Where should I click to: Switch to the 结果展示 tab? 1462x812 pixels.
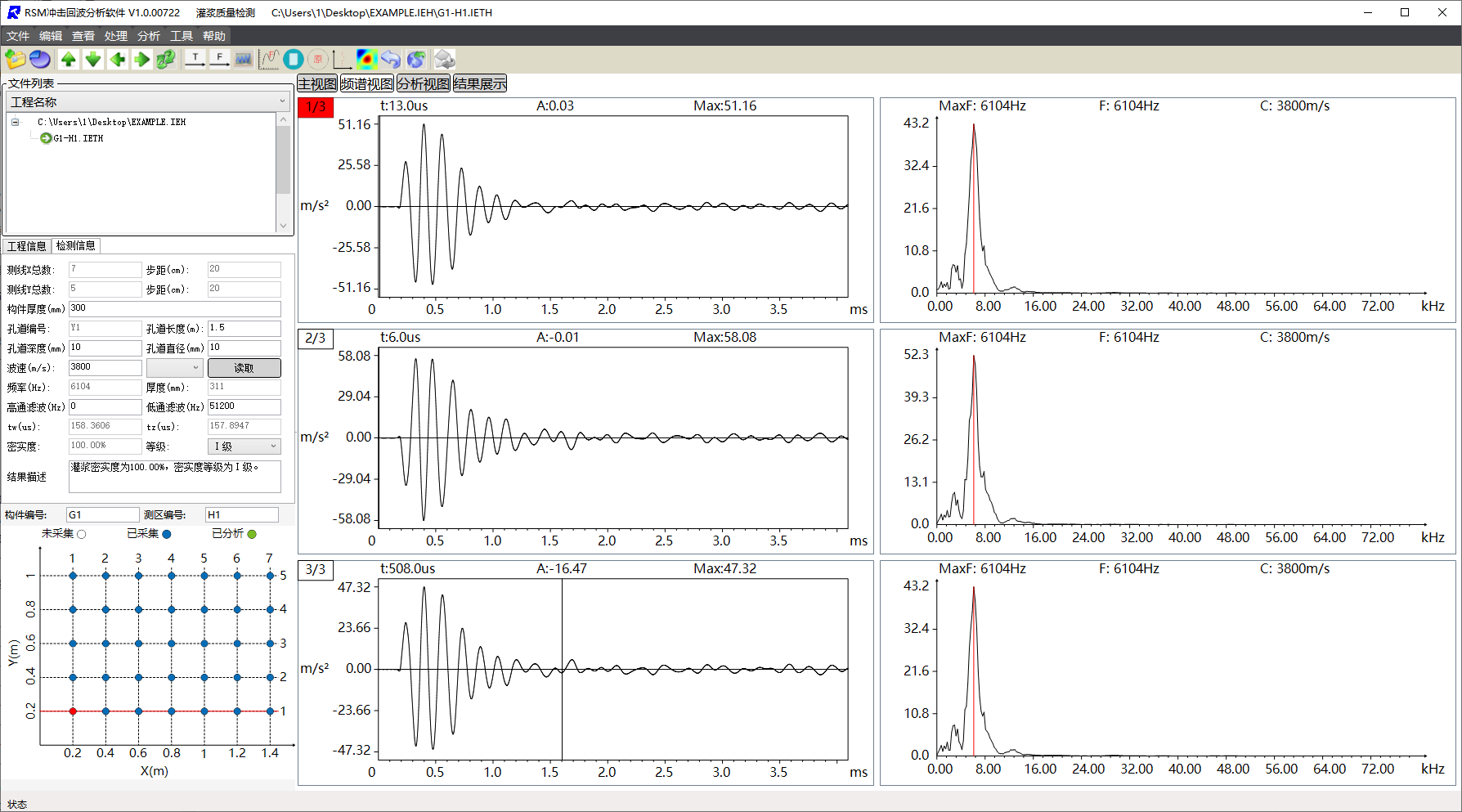[480, 83]
